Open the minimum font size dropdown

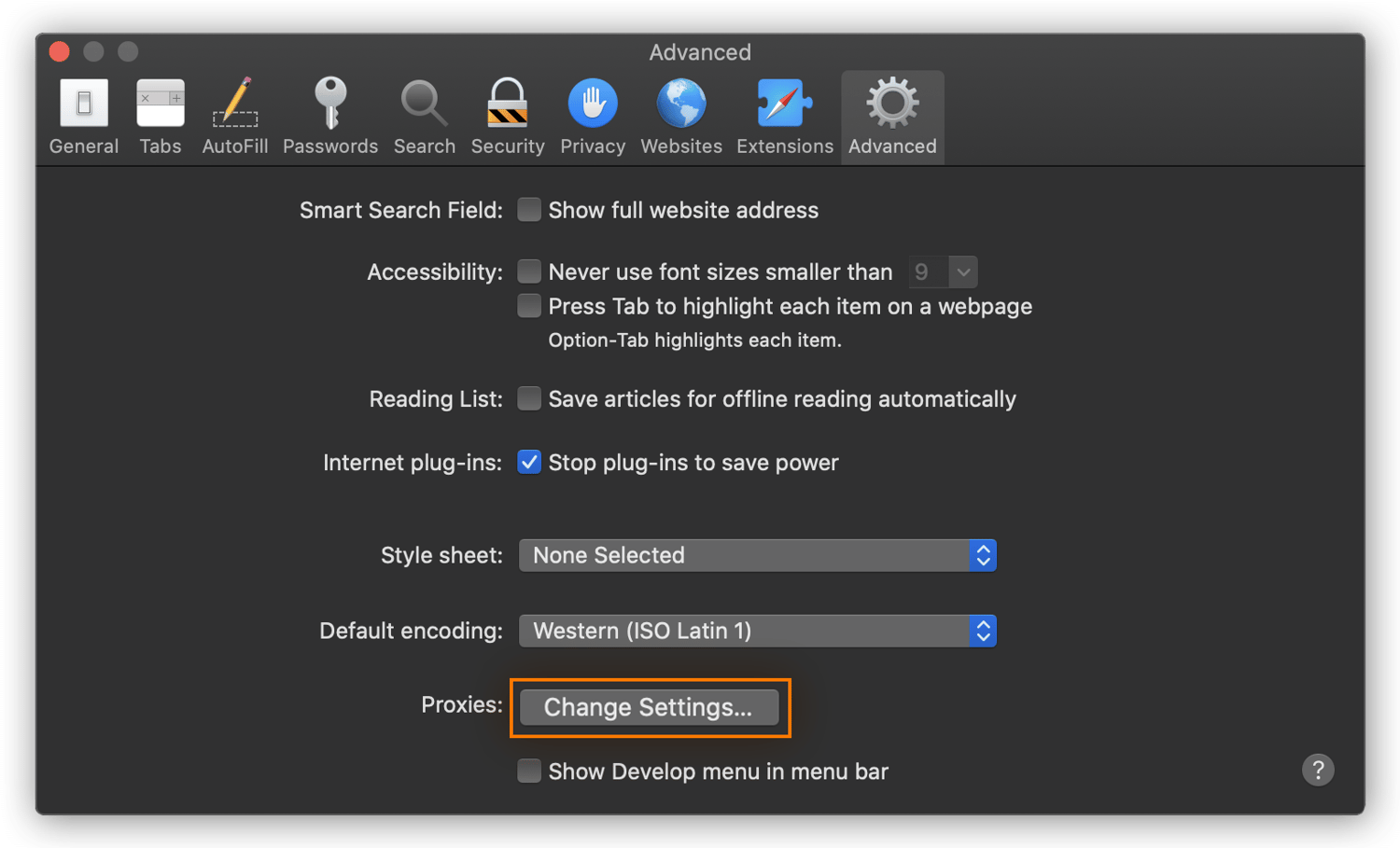pos(962,271)
